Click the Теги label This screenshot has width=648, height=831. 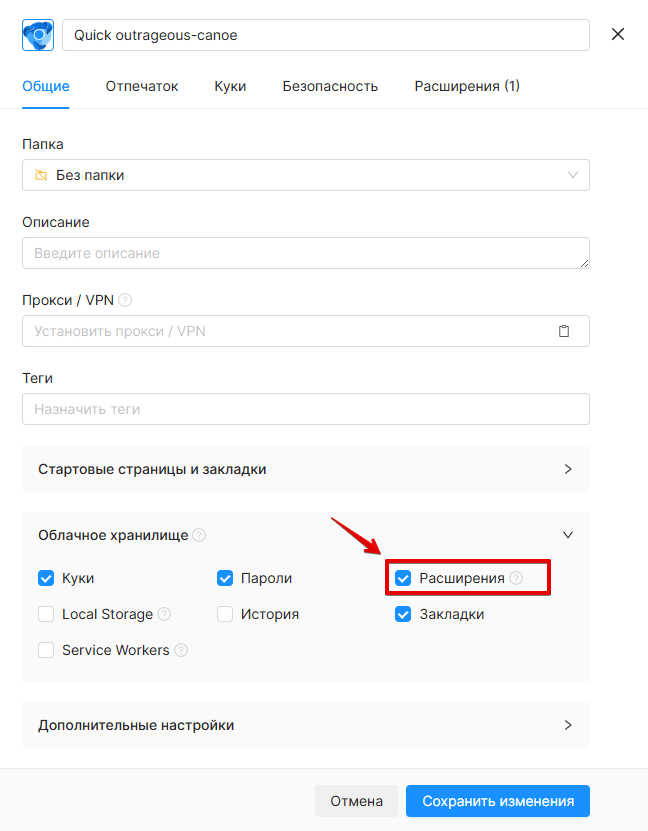[38, 378]
